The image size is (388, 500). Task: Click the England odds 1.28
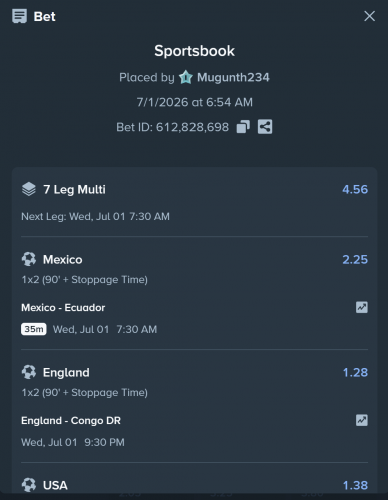(x=355, y=372)
